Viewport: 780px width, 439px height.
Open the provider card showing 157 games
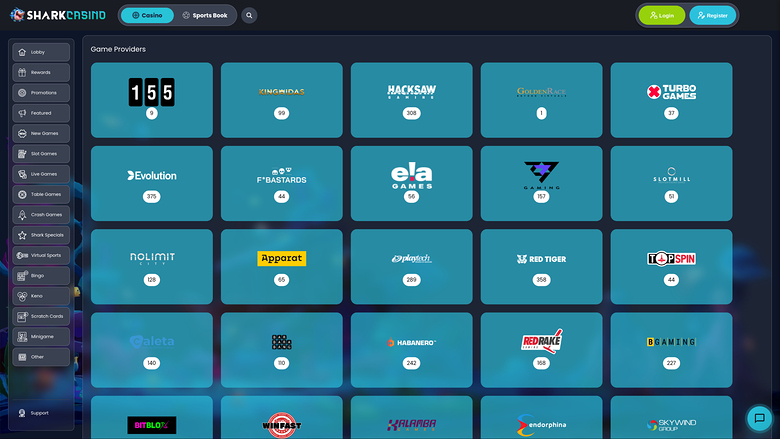pyautogui.click(x=541, y=183)
